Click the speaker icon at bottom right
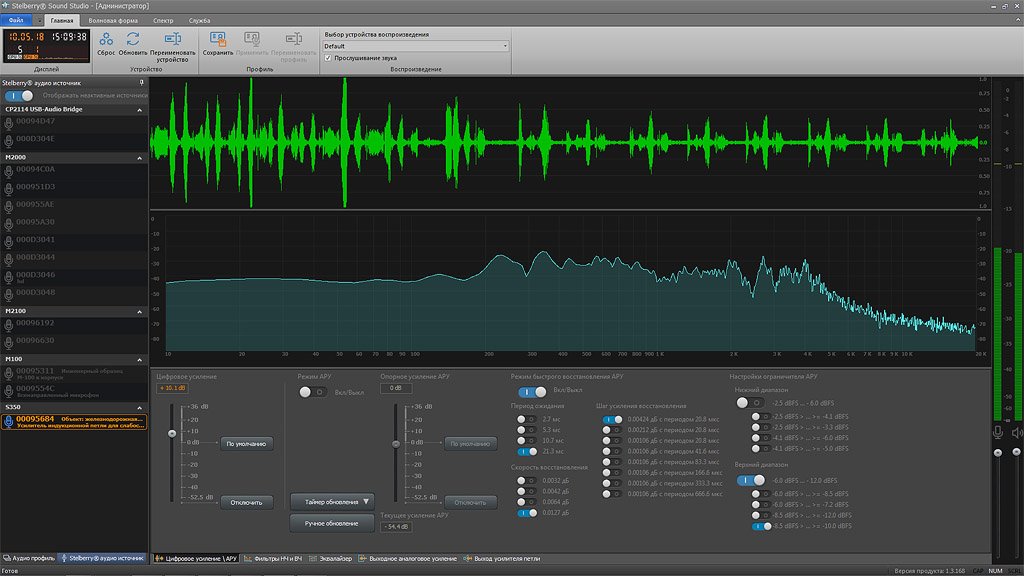 point(1017,432)
